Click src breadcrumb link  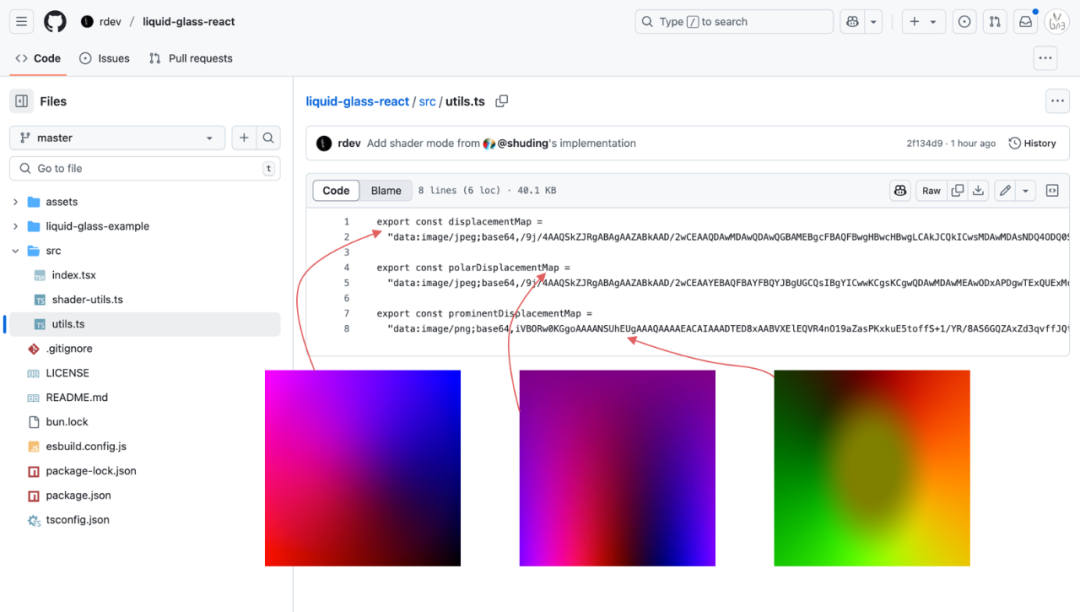click(427, 101)
